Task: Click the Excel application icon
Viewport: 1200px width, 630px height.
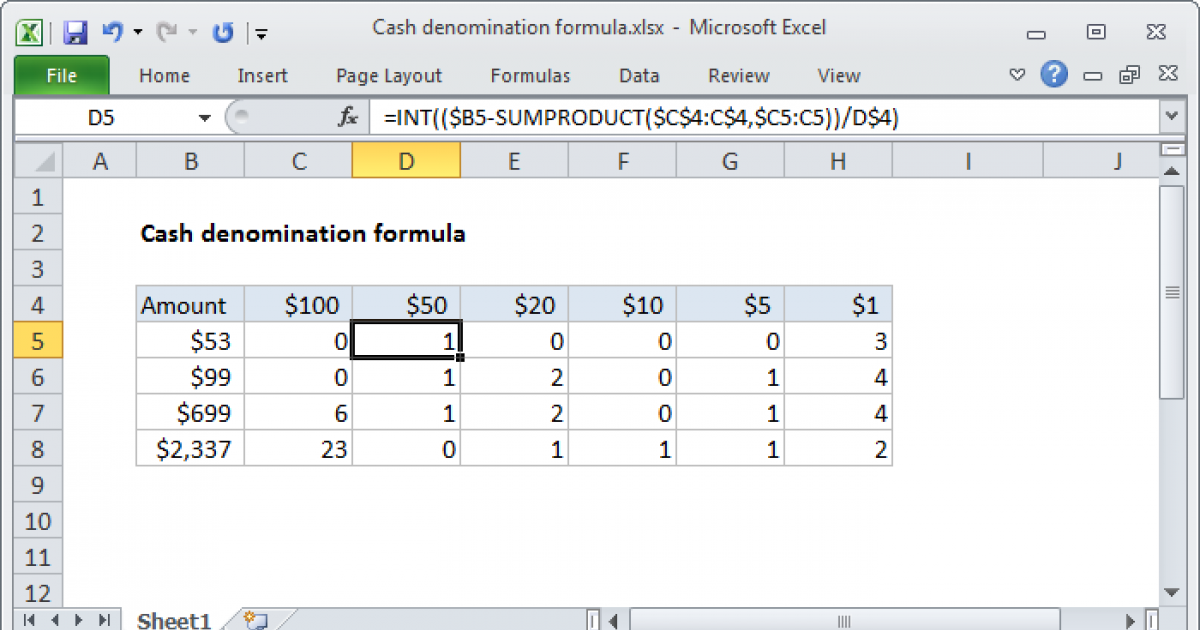Action: coord(29,32)
